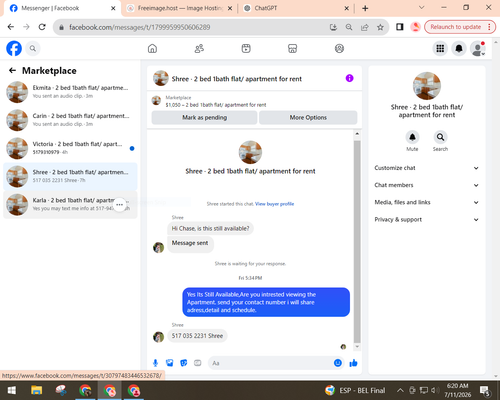Image resolution: width=500 pixels, height=400 pixels.
Task: Open File Explorer from the taskbar
Action: click(36, 390)
